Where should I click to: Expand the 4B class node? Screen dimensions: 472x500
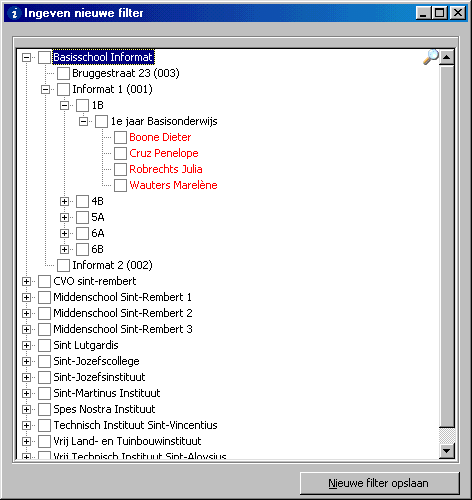tap(64, 201)
